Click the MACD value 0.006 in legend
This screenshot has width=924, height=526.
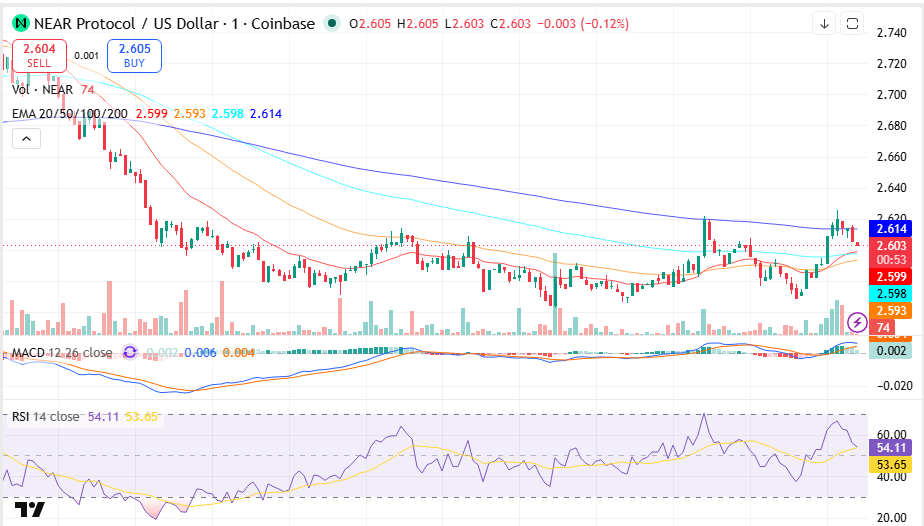[x=200, y=352]
